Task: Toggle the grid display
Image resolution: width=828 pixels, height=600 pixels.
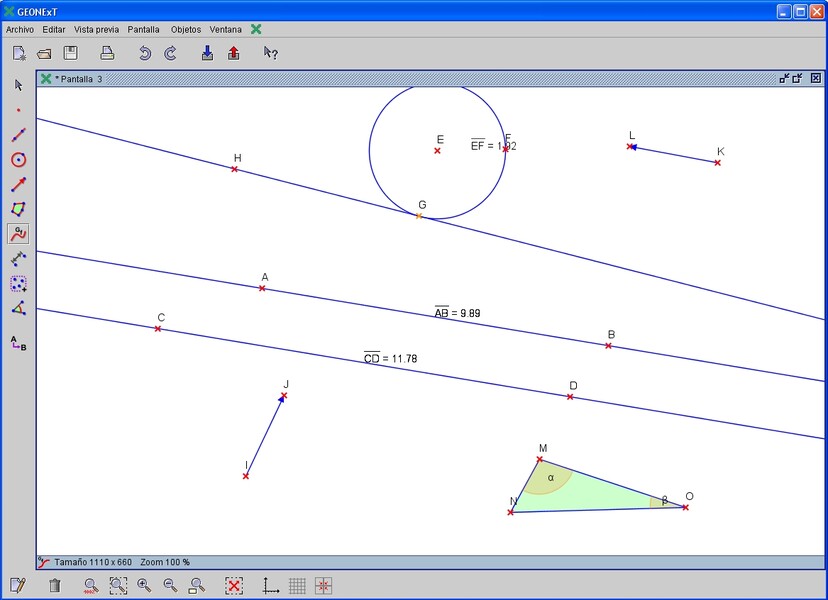Action: point(297,586)
